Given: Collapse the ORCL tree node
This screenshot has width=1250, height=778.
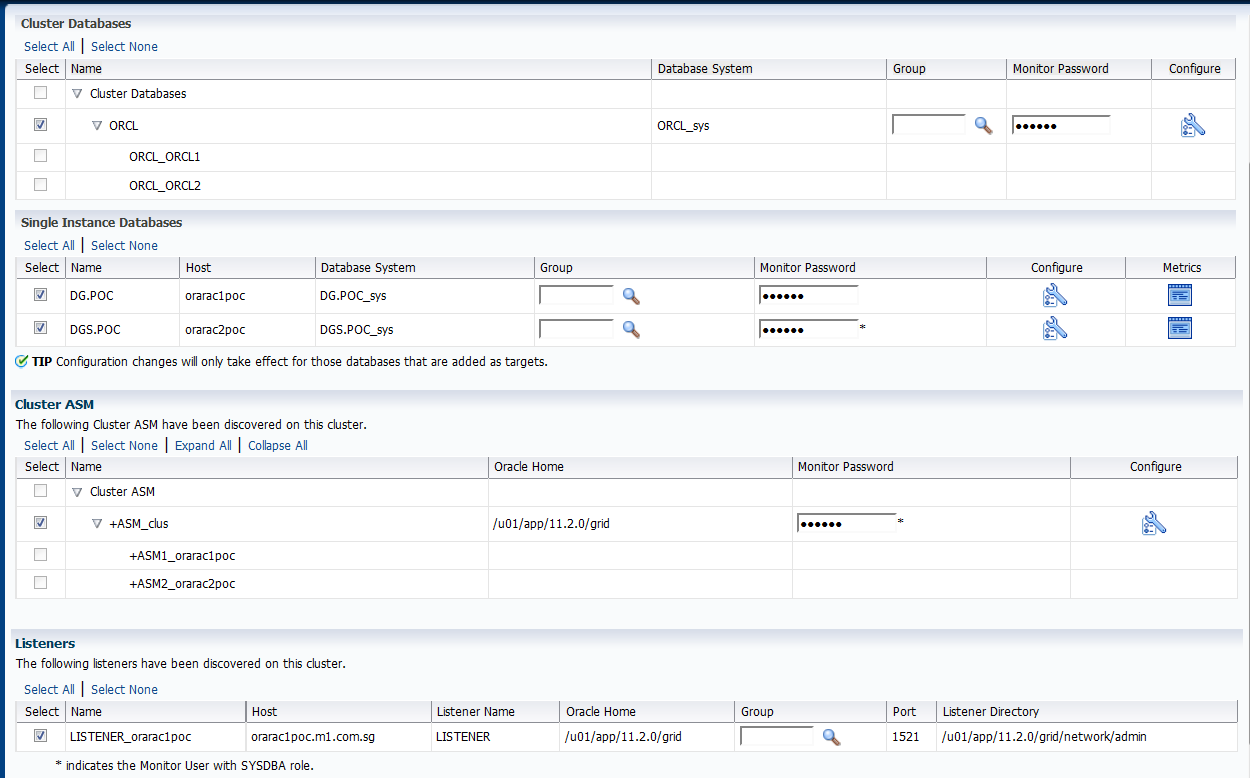Looking at the screenshot, I should (97, 126).
